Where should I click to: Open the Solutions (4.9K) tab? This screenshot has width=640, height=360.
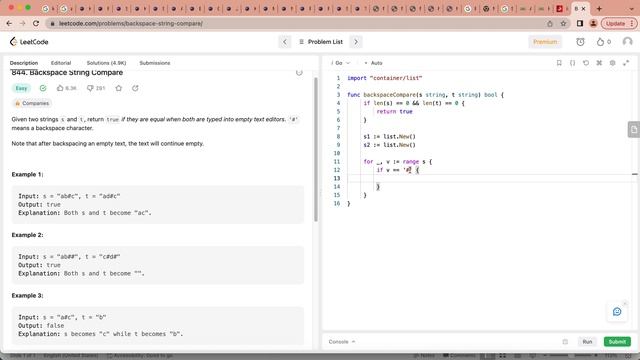point(106,63)
